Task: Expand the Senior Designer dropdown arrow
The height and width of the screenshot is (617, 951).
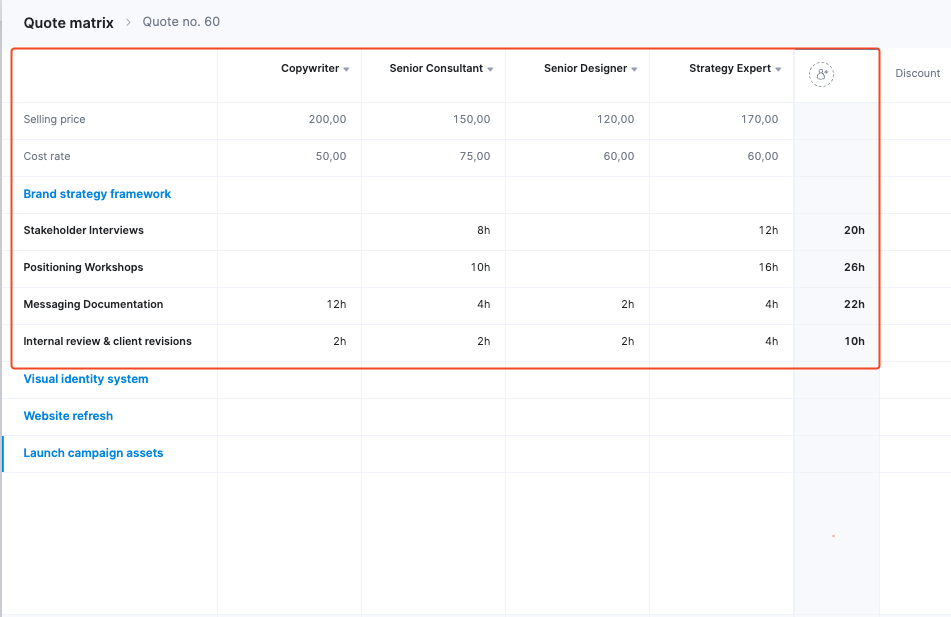Action: [634, 70]
